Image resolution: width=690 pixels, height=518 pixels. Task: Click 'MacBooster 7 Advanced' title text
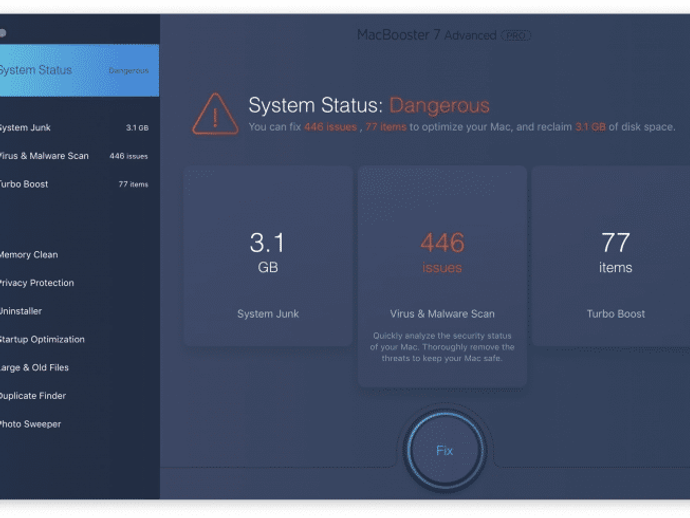coord(426,35)
